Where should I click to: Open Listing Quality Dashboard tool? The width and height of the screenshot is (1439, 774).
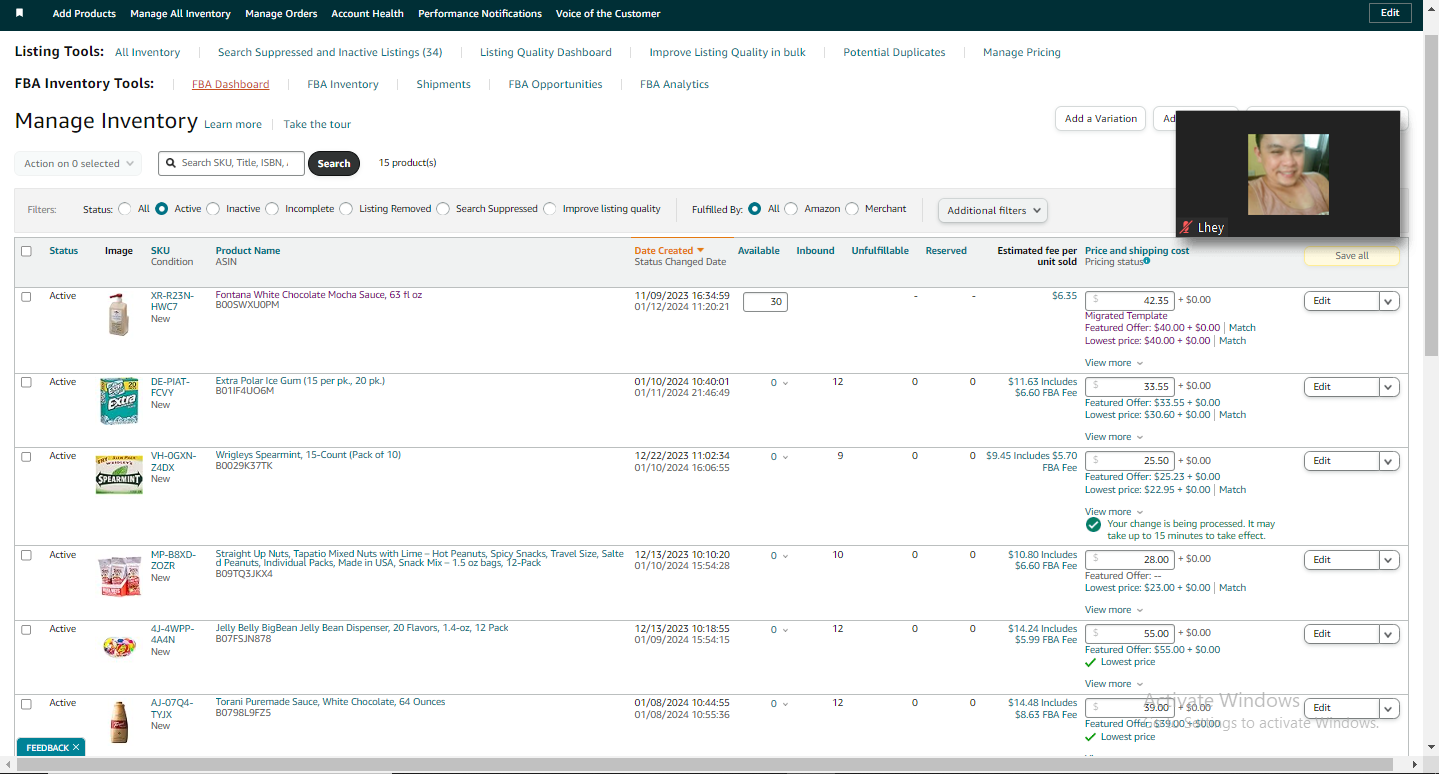546,53
